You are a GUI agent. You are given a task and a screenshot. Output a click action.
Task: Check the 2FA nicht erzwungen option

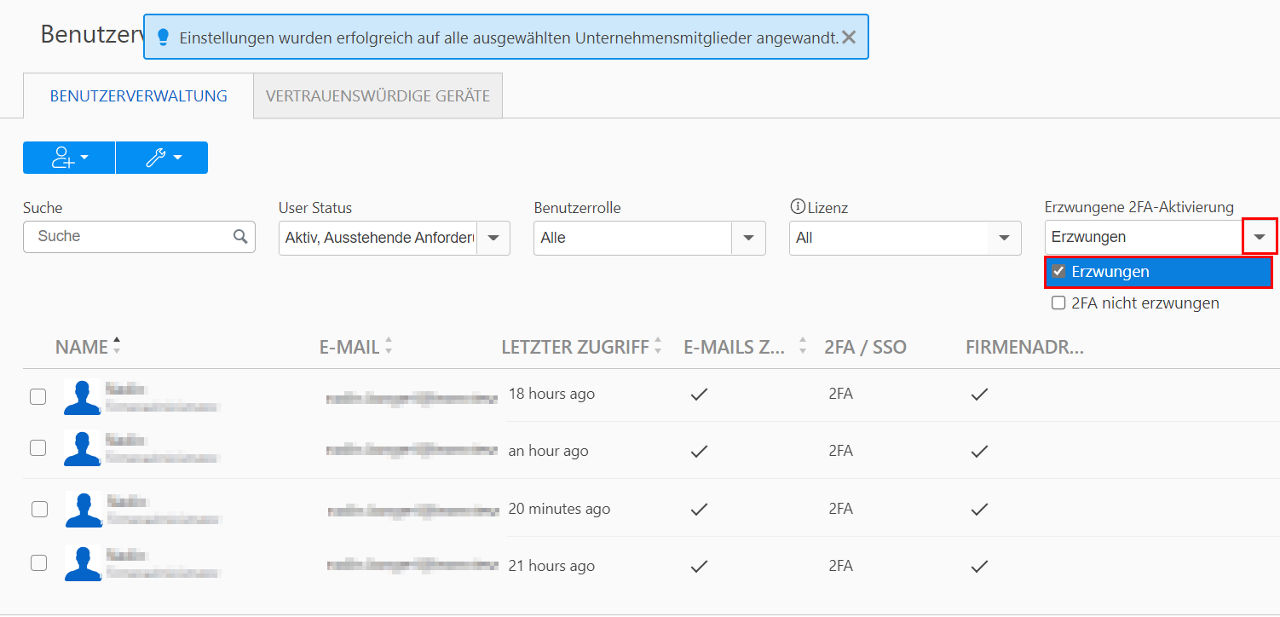[x=1058, y=303]
